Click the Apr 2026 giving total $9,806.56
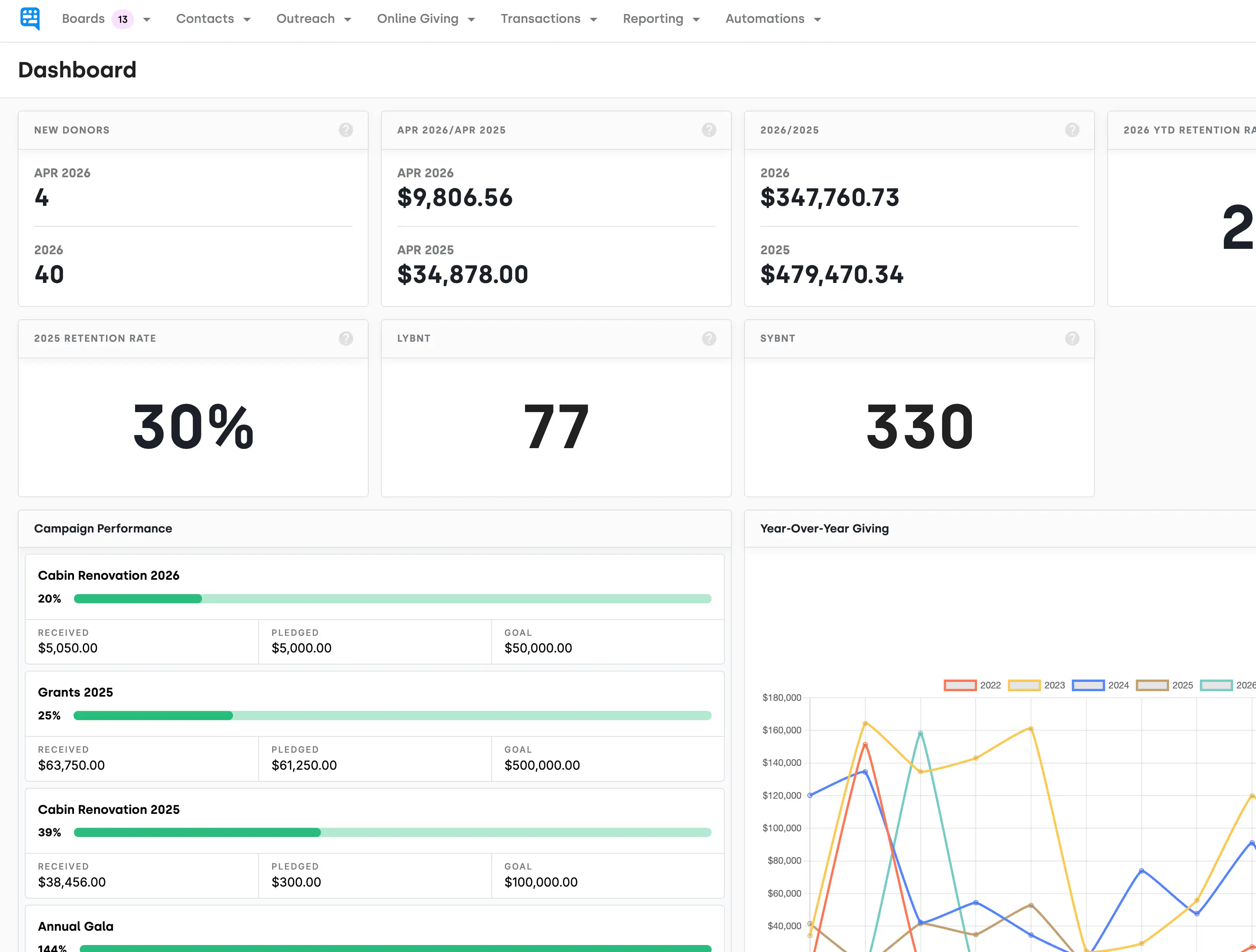 (455, 197)
